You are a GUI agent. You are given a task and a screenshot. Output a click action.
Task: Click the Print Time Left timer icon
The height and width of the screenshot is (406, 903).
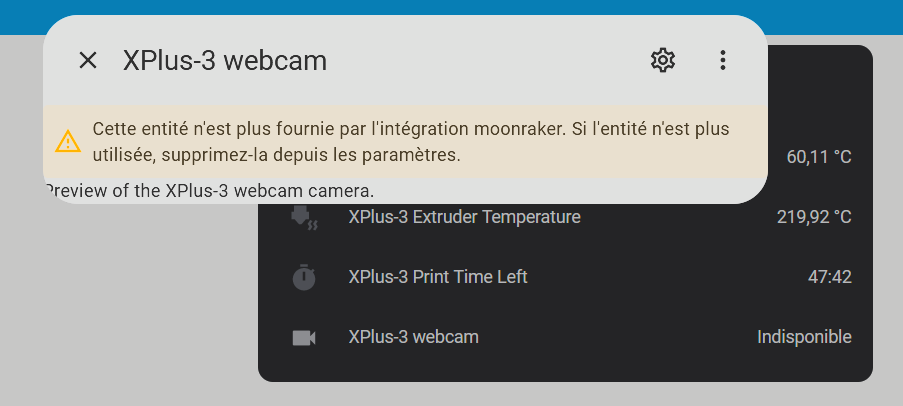[304, 278]
